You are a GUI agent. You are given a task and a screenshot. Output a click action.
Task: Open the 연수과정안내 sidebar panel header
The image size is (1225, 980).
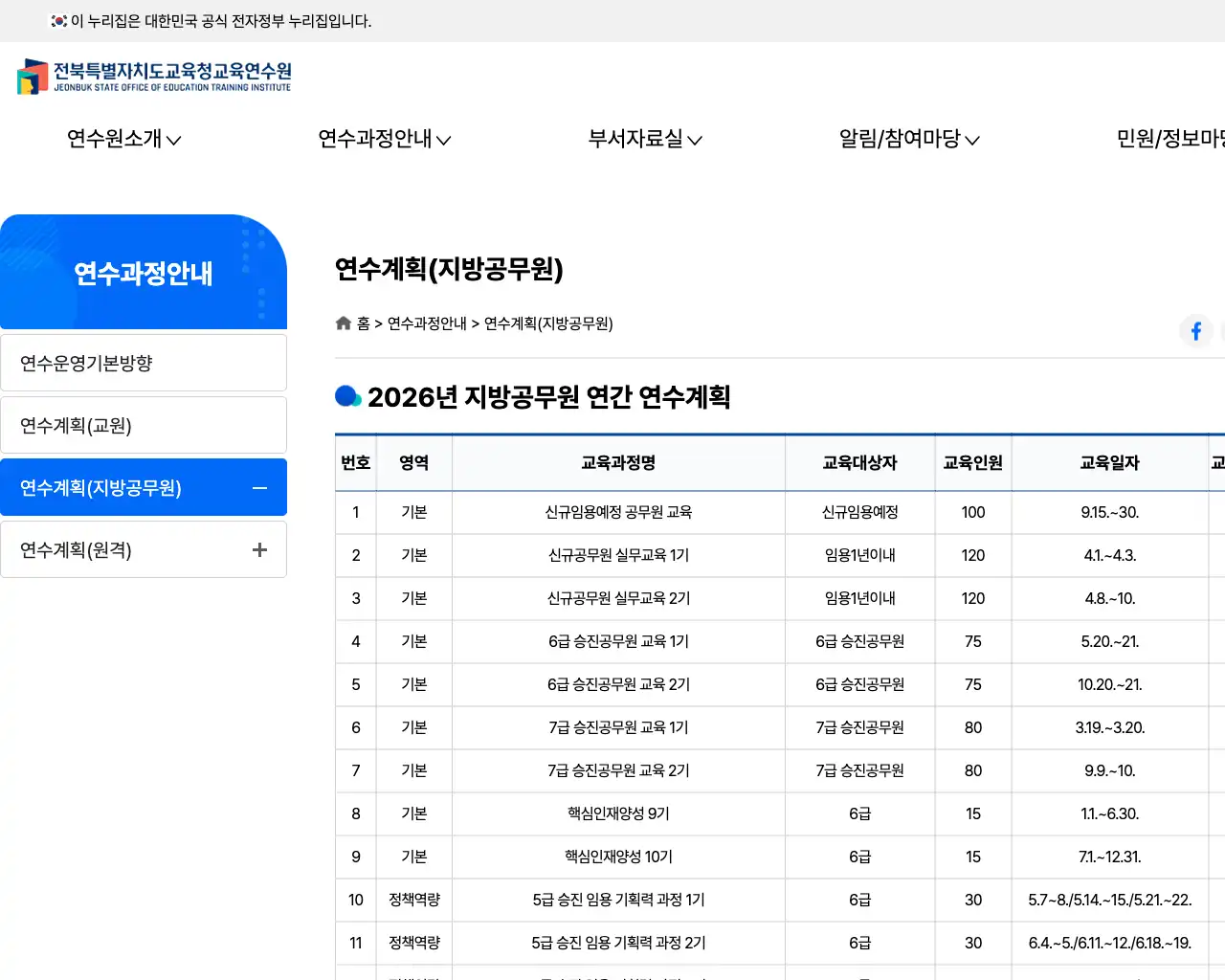[144, 273]
